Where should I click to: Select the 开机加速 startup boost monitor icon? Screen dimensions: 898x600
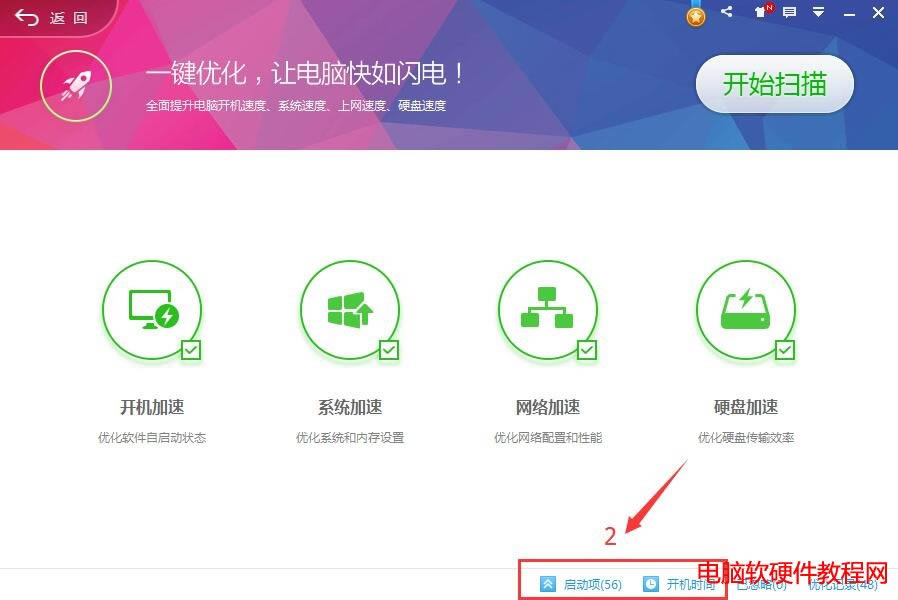pyautogui.click(x=152, y=310)
